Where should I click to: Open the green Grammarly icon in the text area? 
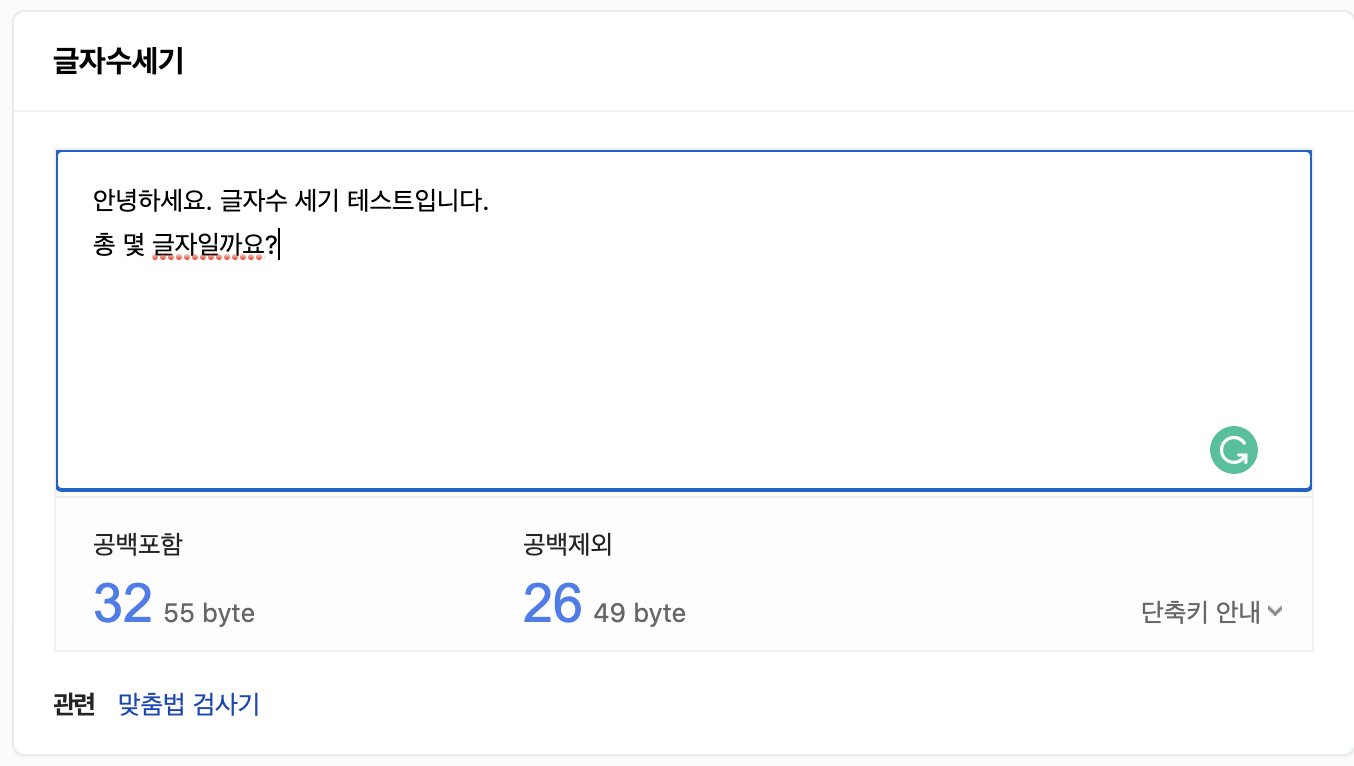coord(1233,451)
